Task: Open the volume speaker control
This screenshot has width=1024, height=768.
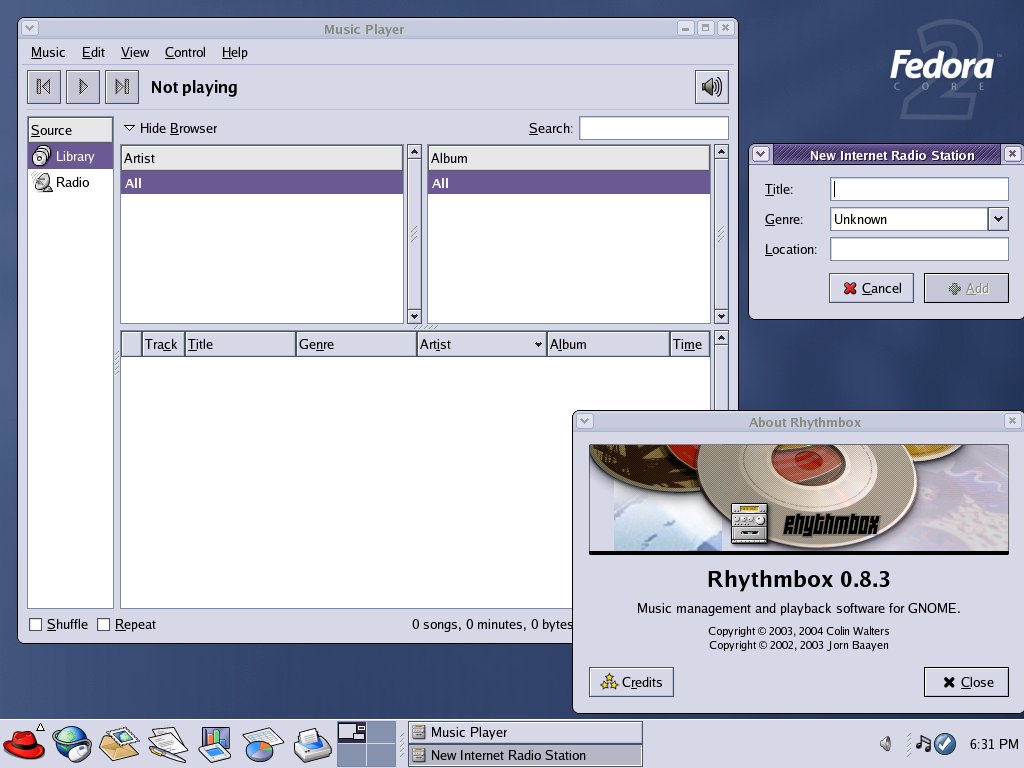Action: (x=711, y=87)
